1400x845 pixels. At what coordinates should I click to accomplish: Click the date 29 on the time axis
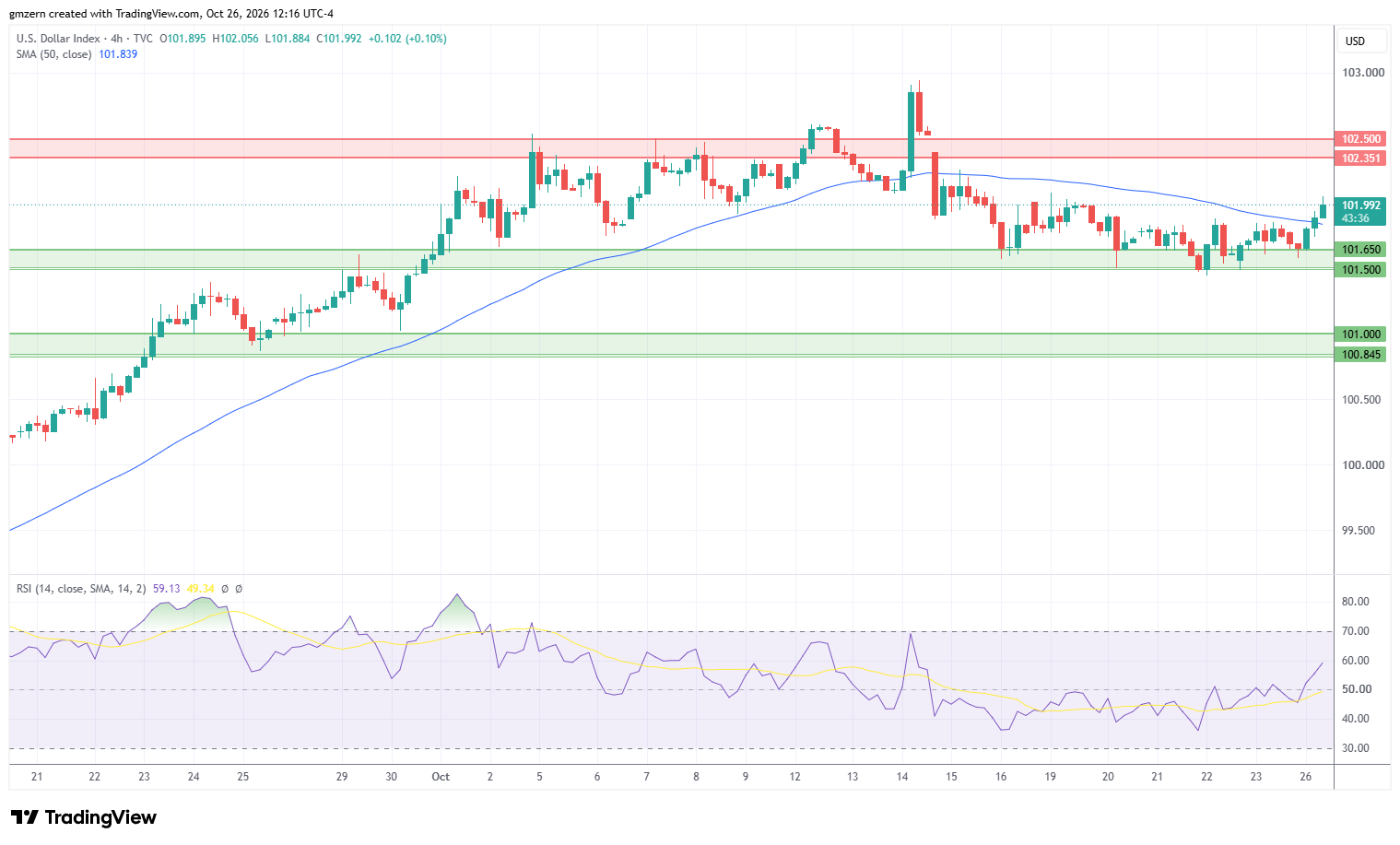click(342, 777)
